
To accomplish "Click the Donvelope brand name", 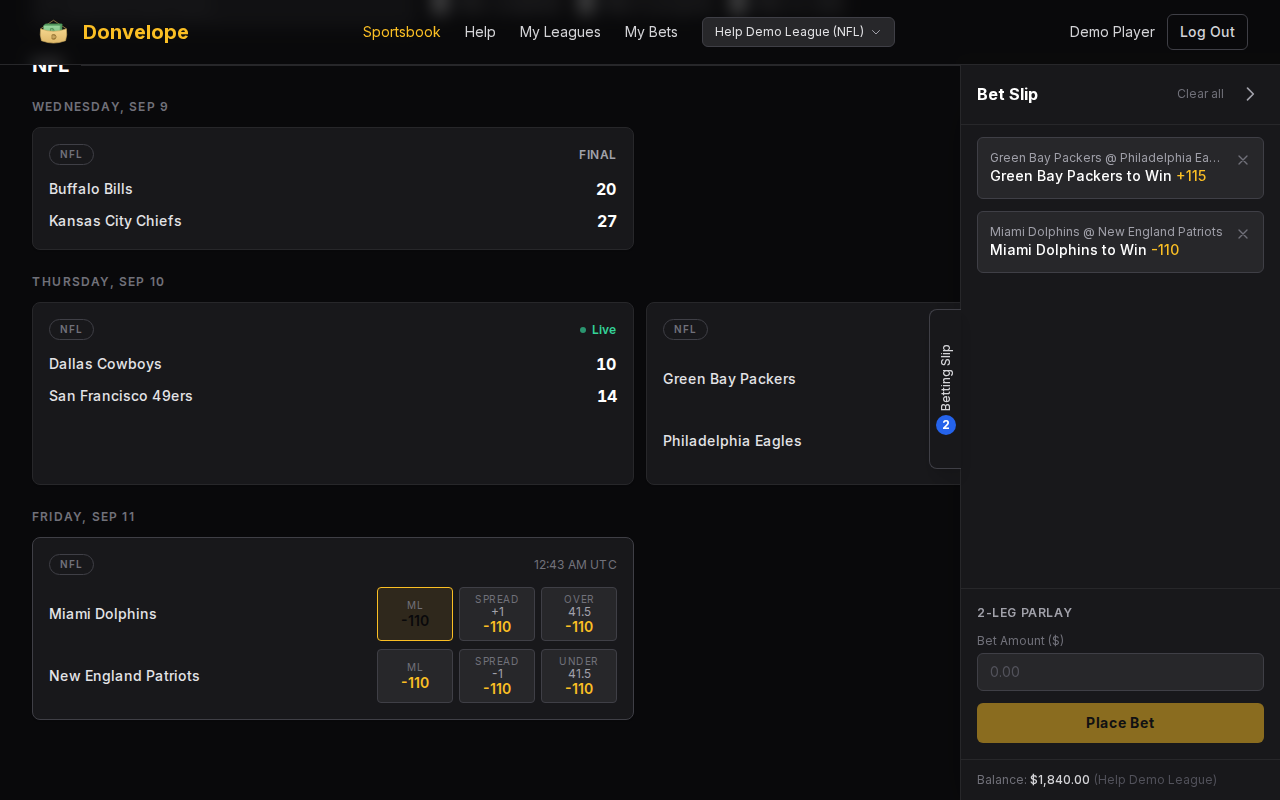I will pos(136,32).
